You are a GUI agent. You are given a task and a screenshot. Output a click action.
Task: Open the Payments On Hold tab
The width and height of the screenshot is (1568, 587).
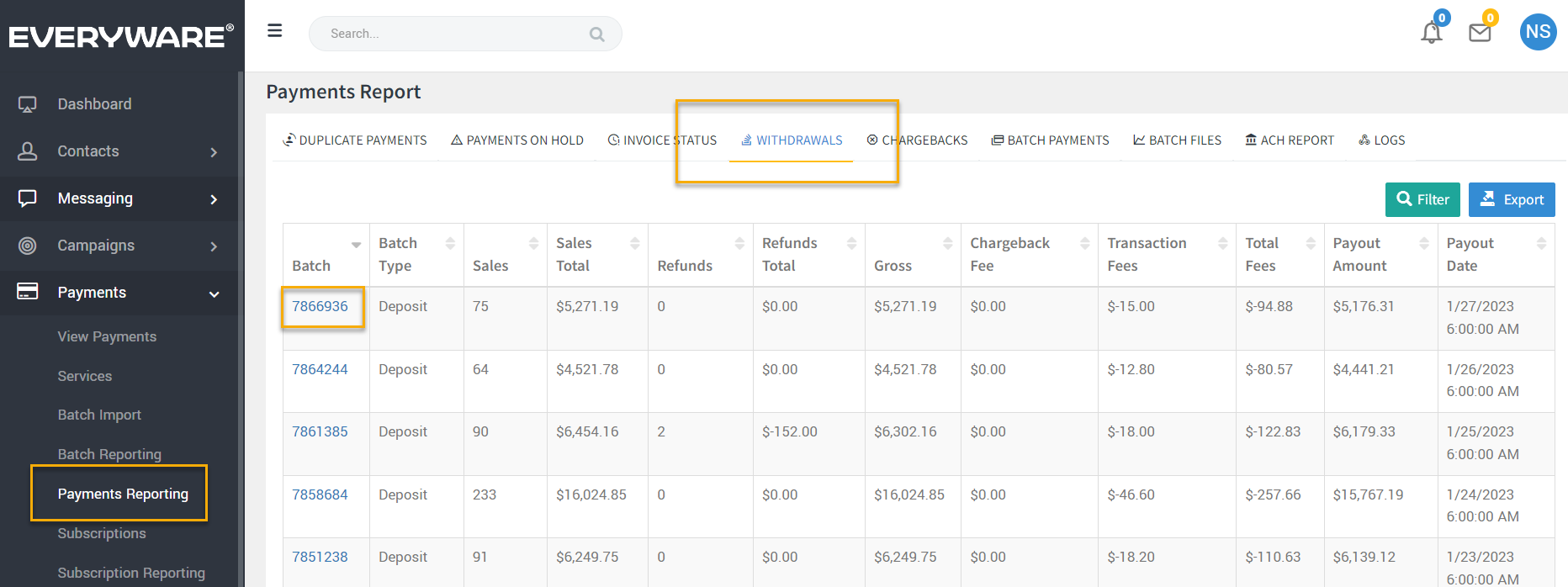pyautogui.click(x=517, y=140)
